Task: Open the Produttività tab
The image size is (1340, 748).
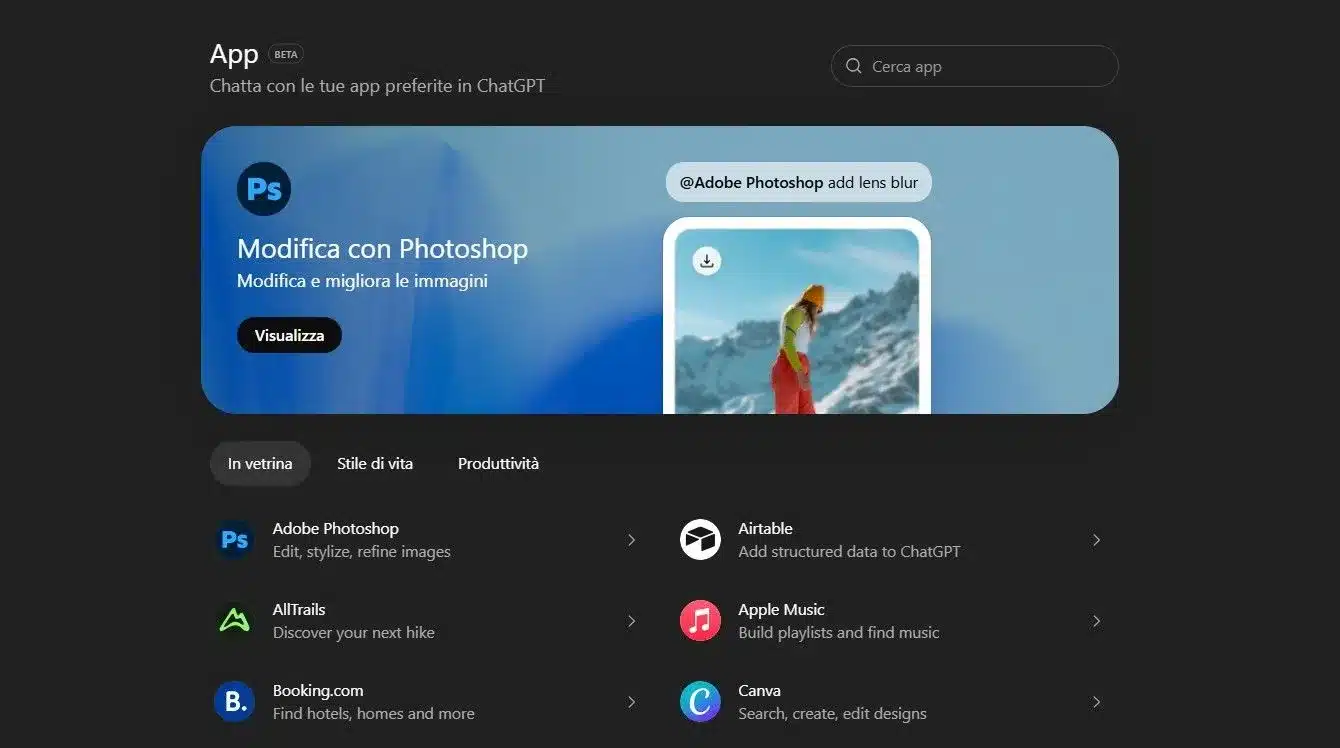Action: coord(497,463)
